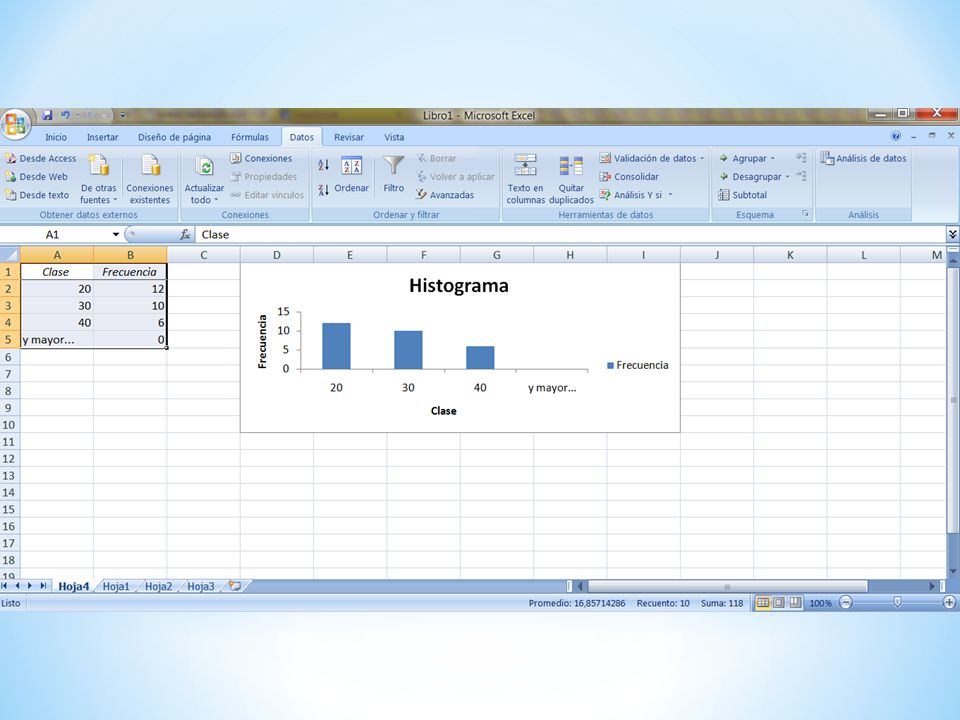Image resolution: width=960 pixels, height=720 pixels.
Task: Import data with Desde texto
Action: [x=37, y=195]
